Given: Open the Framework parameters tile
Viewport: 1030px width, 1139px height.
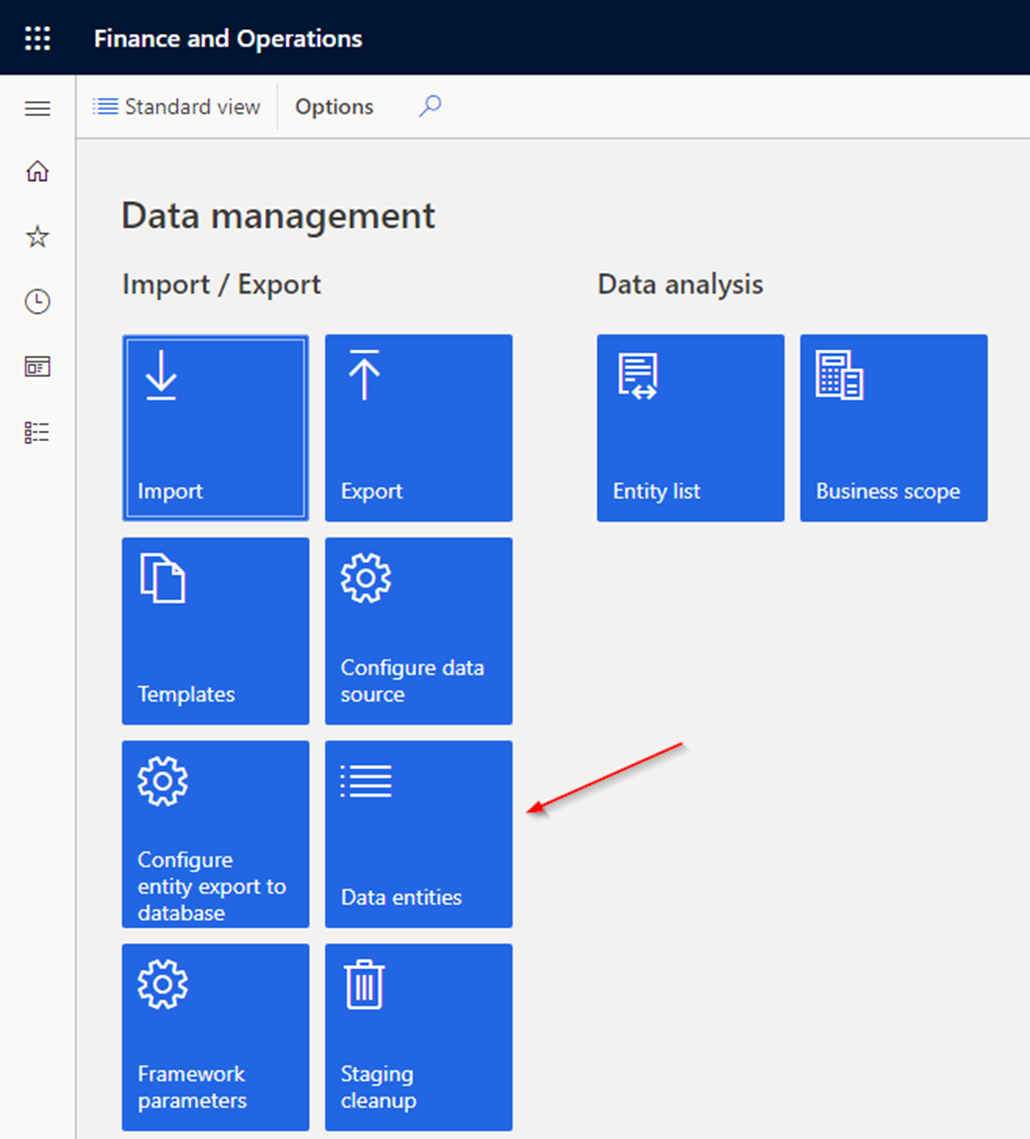Looking at the screenshot, I should point(216,1037).
